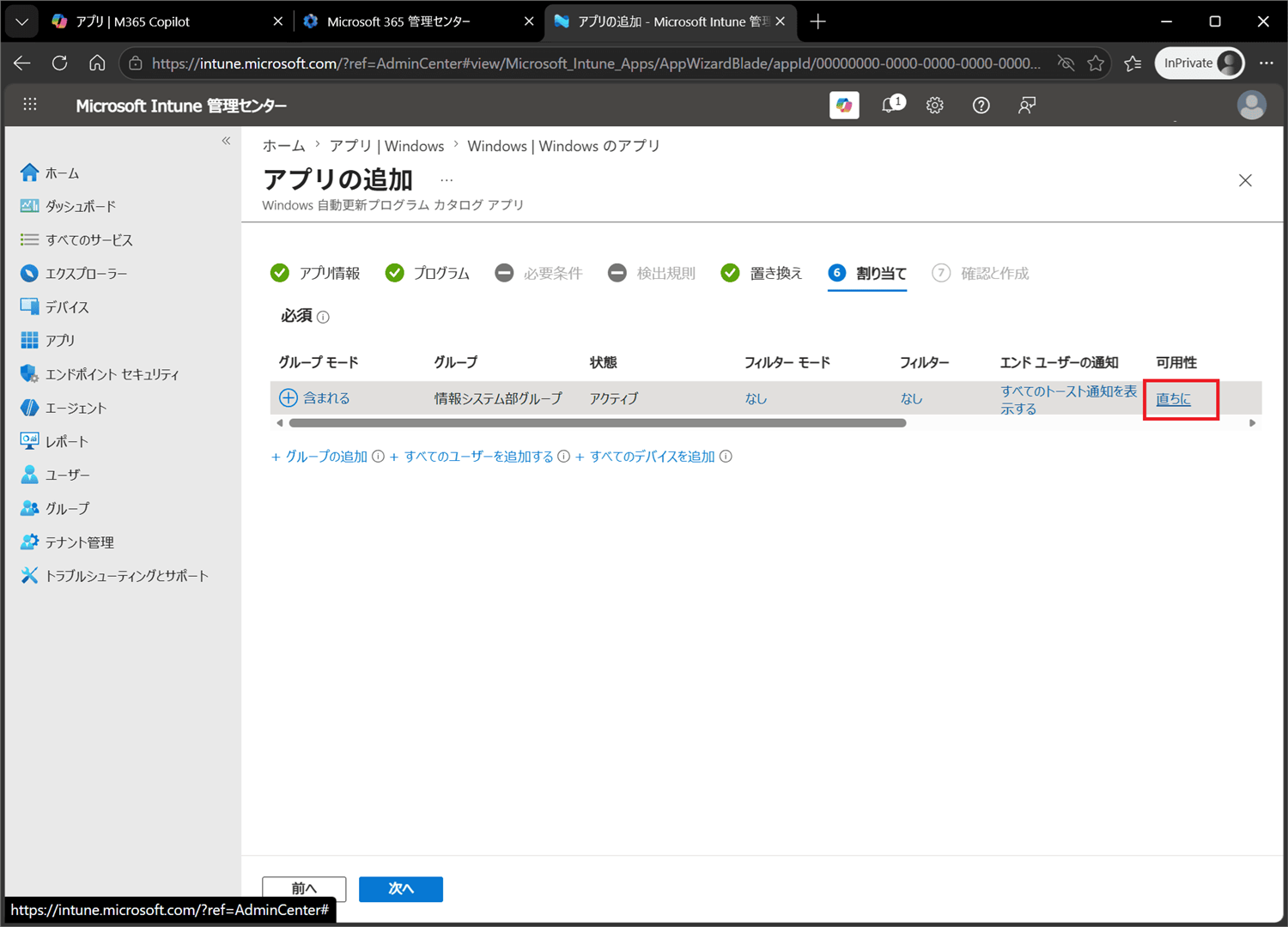Open the app launcher waffle icon
The height and width of the screenshot is (927, 1288).
pyautogui.click(x=30, y=105)
